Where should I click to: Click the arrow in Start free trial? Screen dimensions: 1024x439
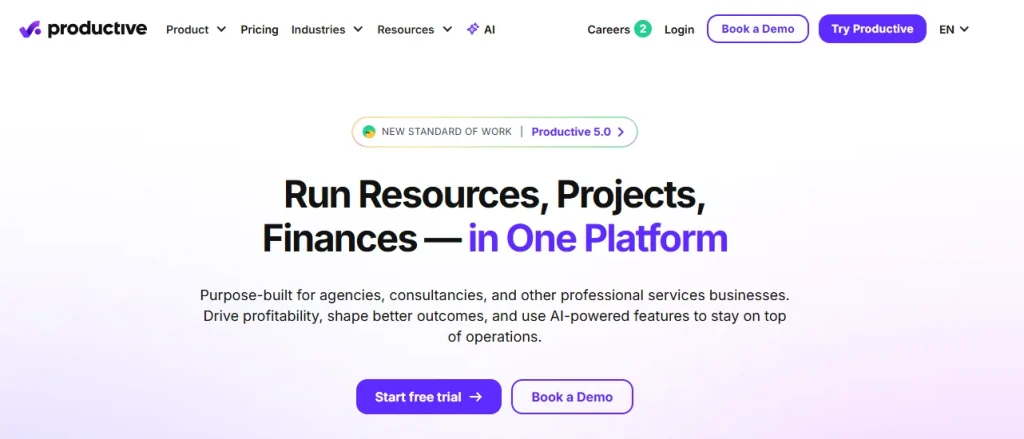click(475, 397)
